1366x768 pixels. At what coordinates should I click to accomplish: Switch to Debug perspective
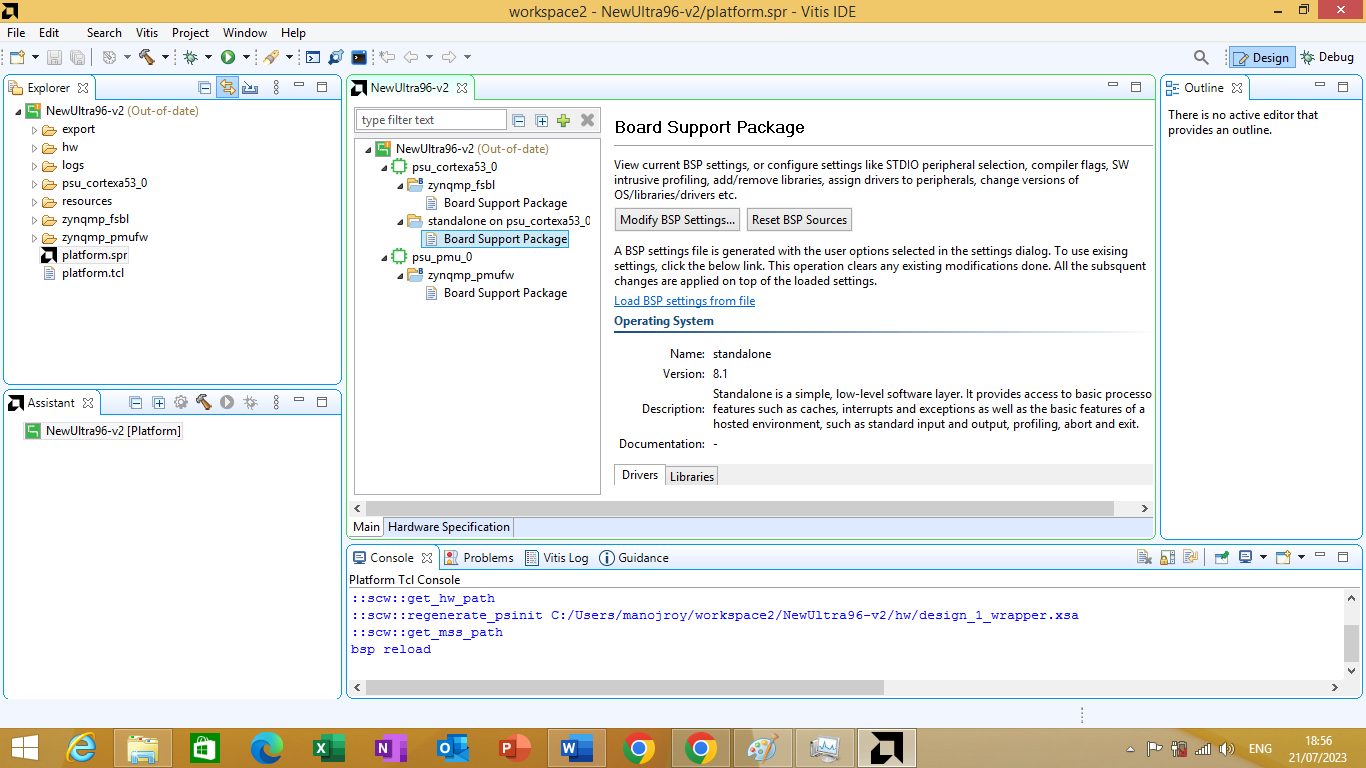point(1327,57)
